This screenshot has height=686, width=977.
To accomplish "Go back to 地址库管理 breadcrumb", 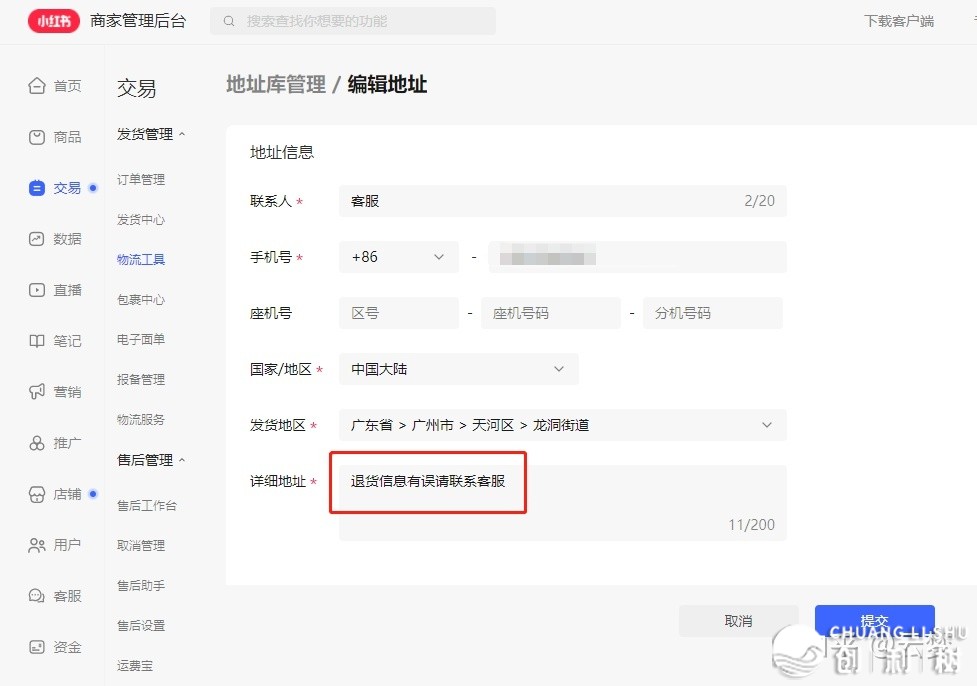I will (275, 84).
